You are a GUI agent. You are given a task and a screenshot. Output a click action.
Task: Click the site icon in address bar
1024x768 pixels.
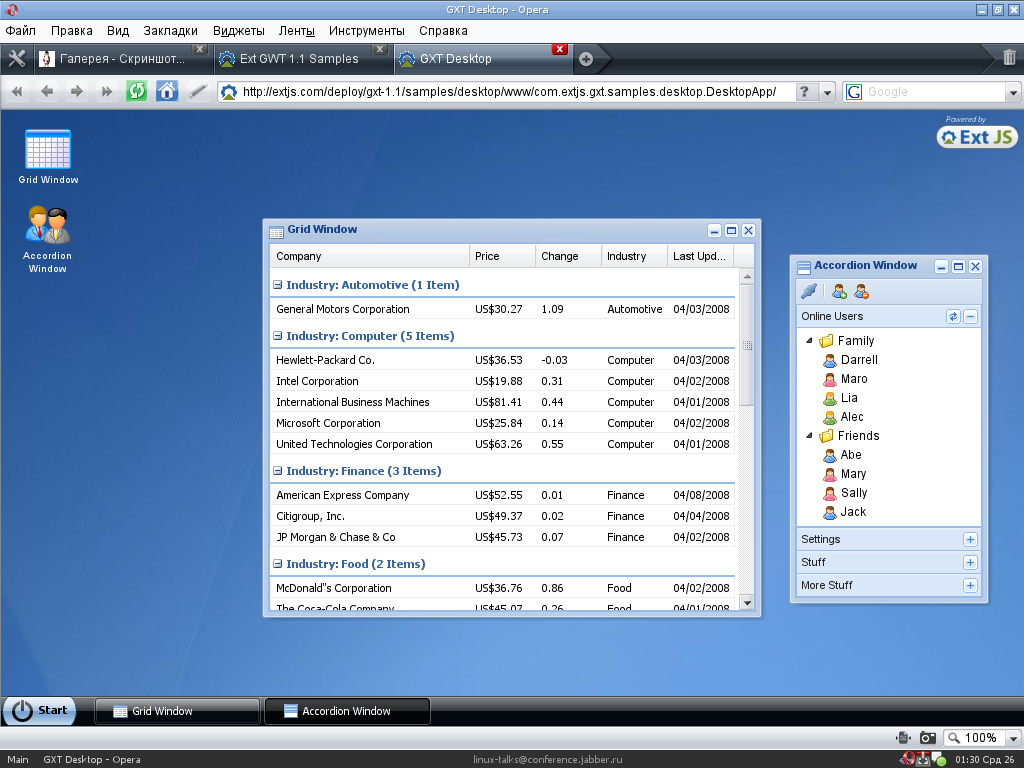tap(229, 92)
